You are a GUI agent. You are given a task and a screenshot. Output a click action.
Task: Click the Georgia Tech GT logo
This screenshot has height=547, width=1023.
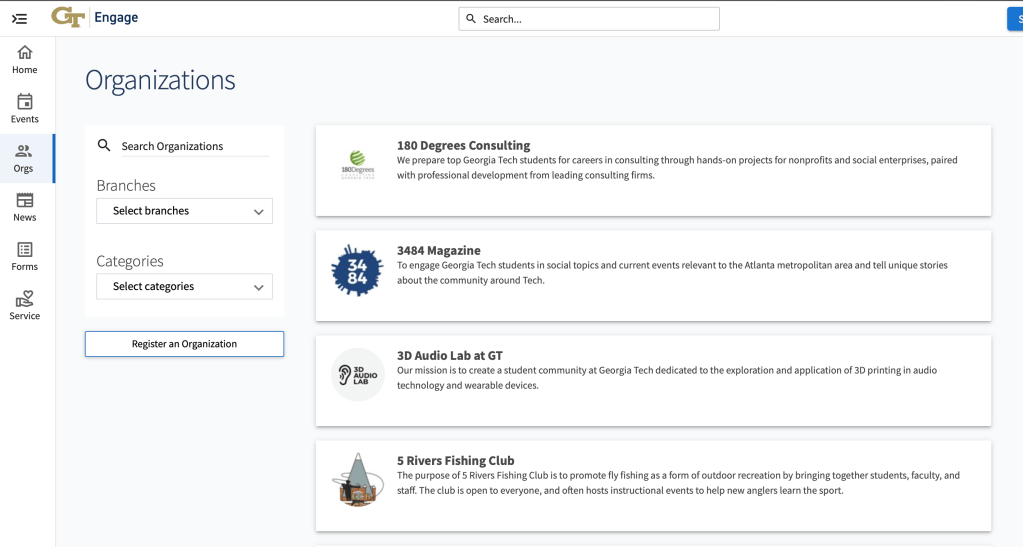(69, 18)
